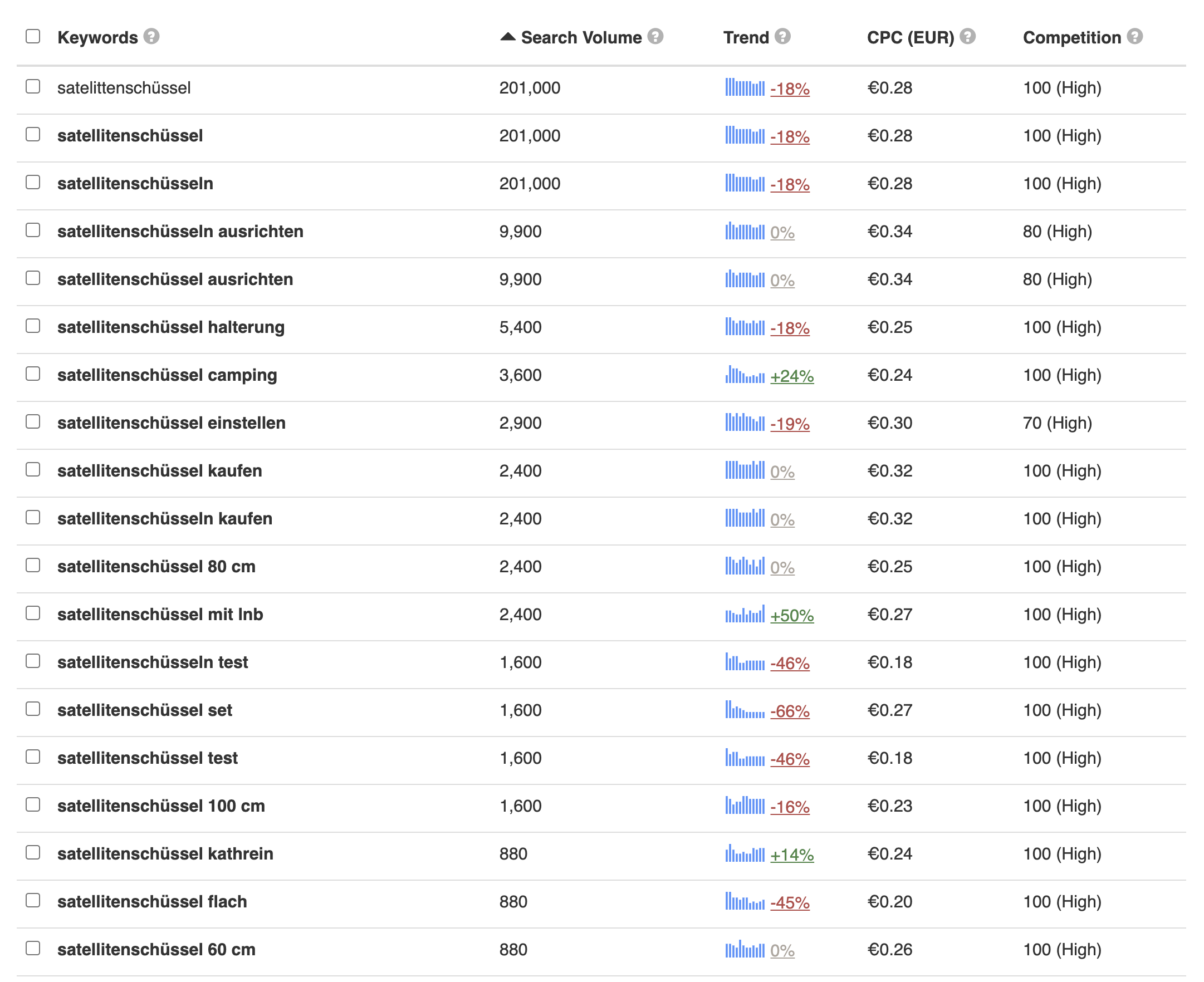Open 0% trend link for satellitenschüssel kaufen
This screenshot has height=982, width=1204.
tap(782, 472)
